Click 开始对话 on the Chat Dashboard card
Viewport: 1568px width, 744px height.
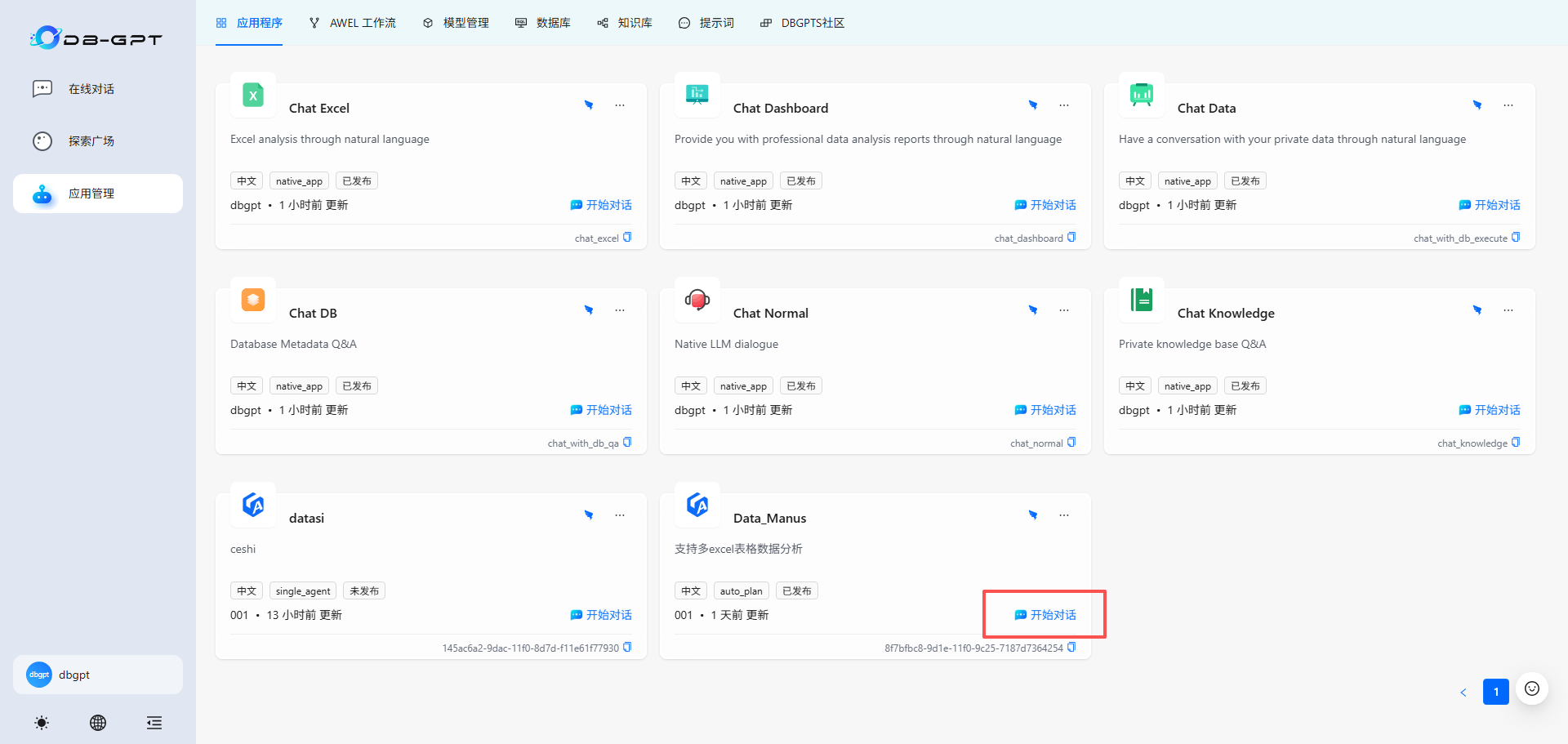coord(1045,205)
